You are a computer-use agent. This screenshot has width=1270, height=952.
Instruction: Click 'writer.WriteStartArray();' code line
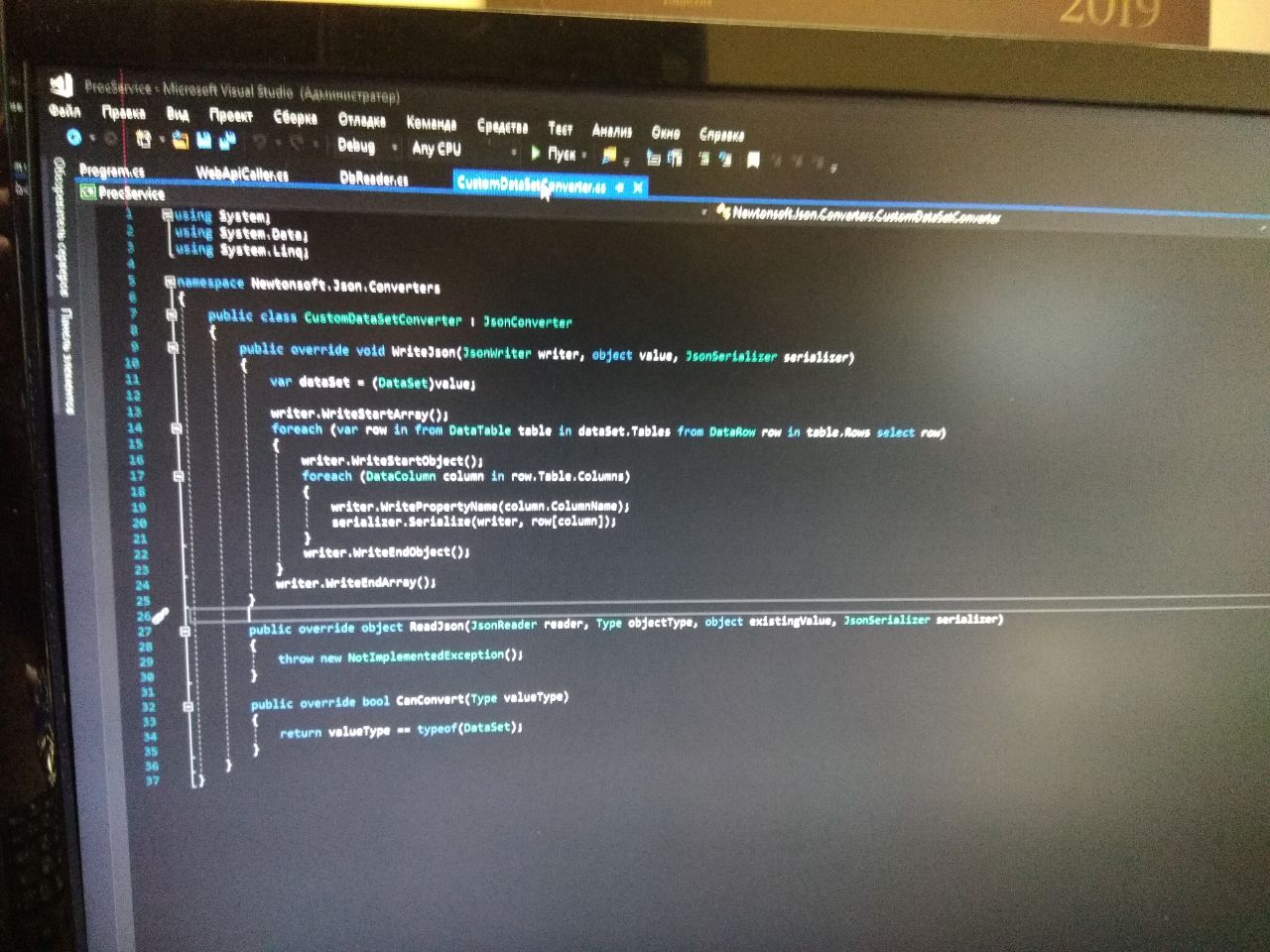tap(360, 414)
